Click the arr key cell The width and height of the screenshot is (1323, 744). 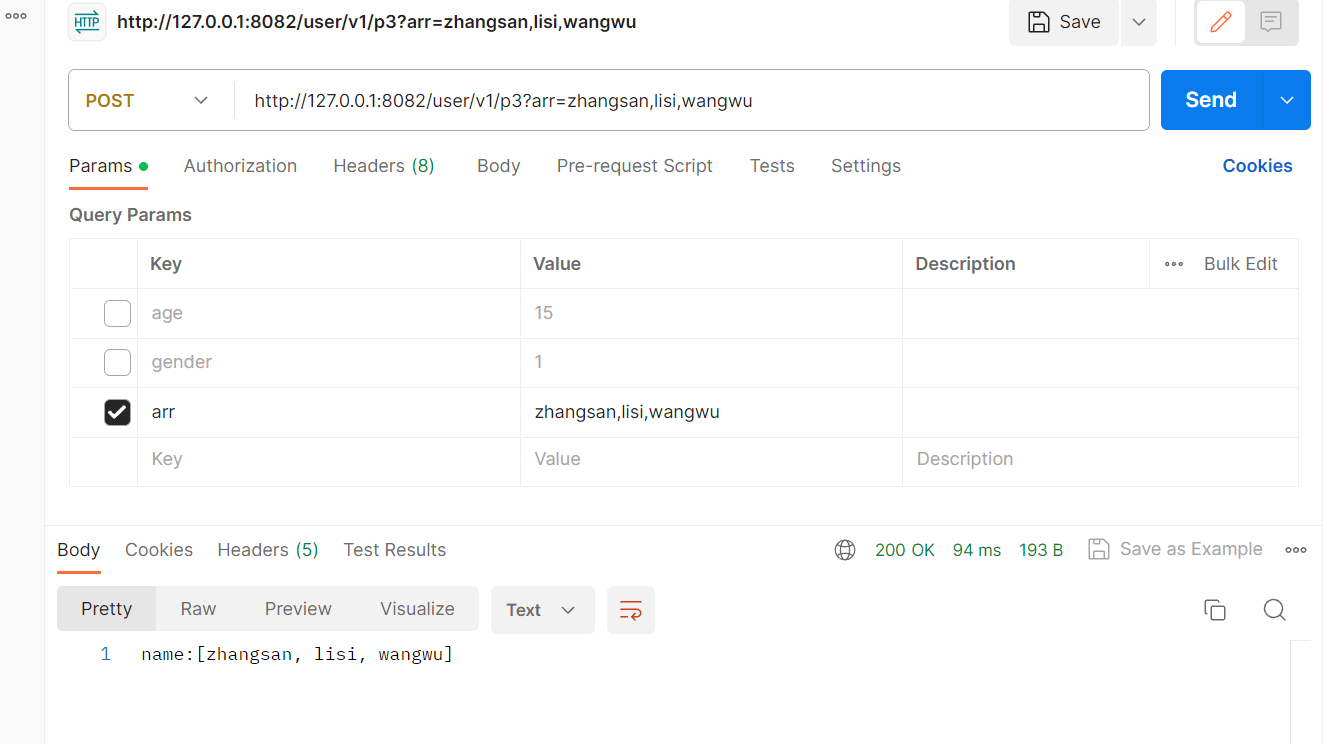point(329,412)
